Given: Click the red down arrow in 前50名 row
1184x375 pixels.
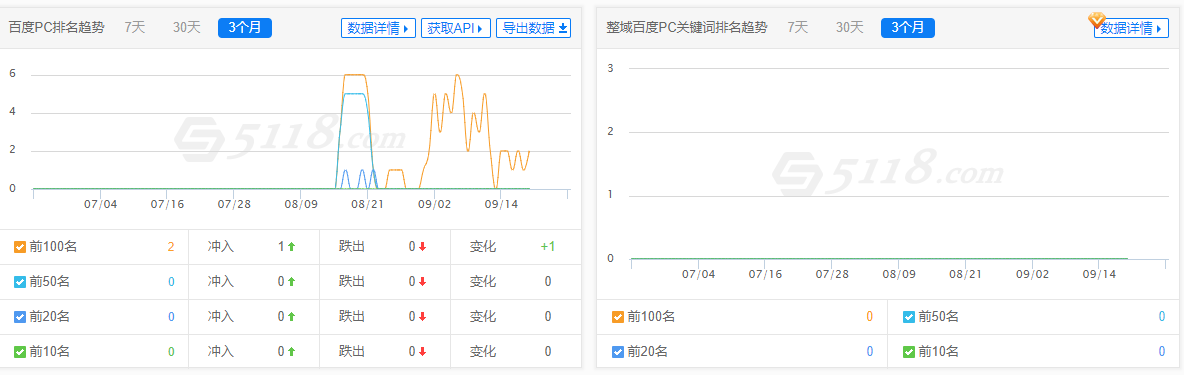Looking at the screenshot, I should tap(422, 281).
